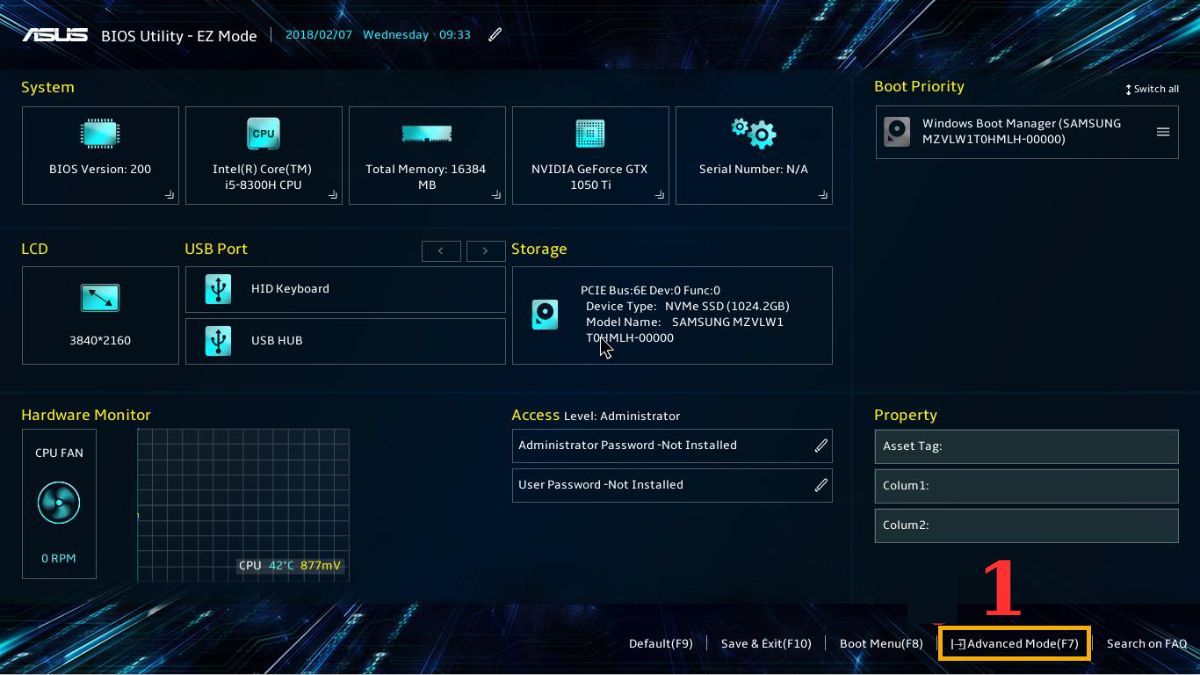Select Administrator Password -Not Installed row
Viewport: 1200px width, 675px height.
click(x=672, y=446)
